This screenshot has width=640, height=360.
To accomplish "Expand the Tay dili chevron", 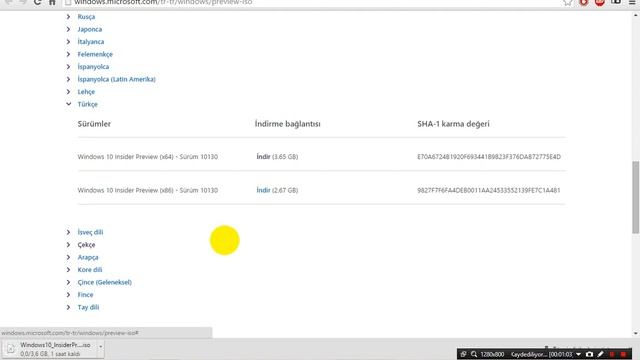I will (x=68, y=307).
